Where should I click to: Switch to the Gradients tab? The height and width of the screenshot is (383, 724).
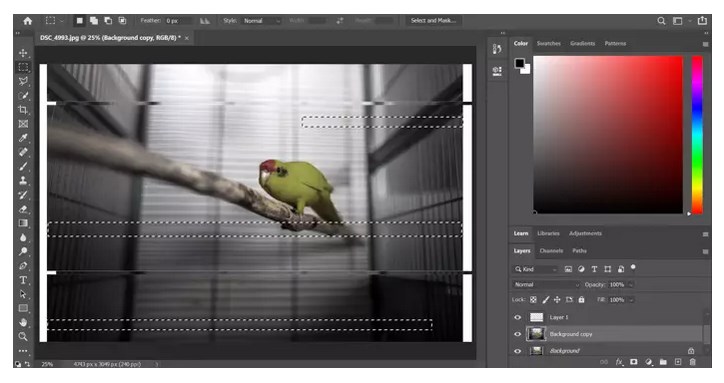pyautogui.click(x=582, y=43)
